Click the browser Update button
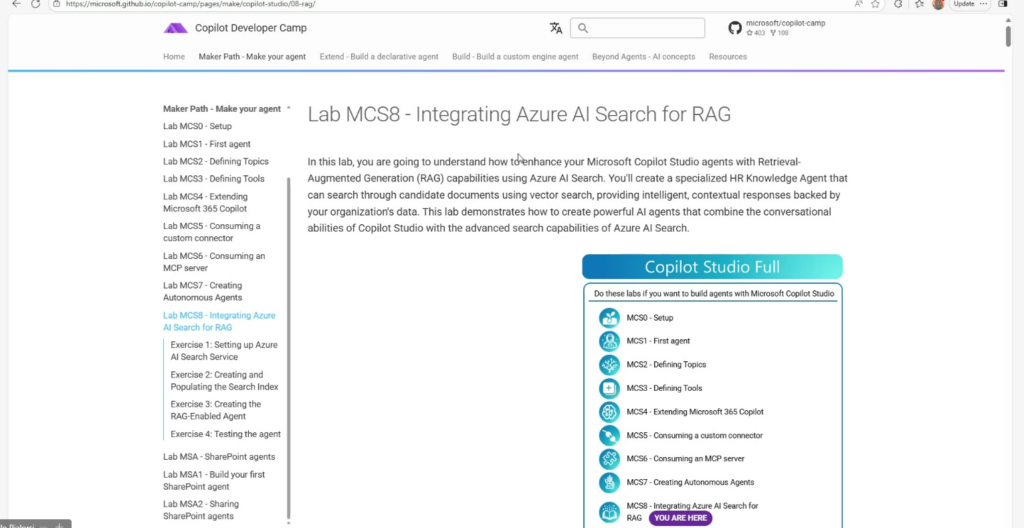The height and width of the screenshot is (528, 1024). (964, 4)
